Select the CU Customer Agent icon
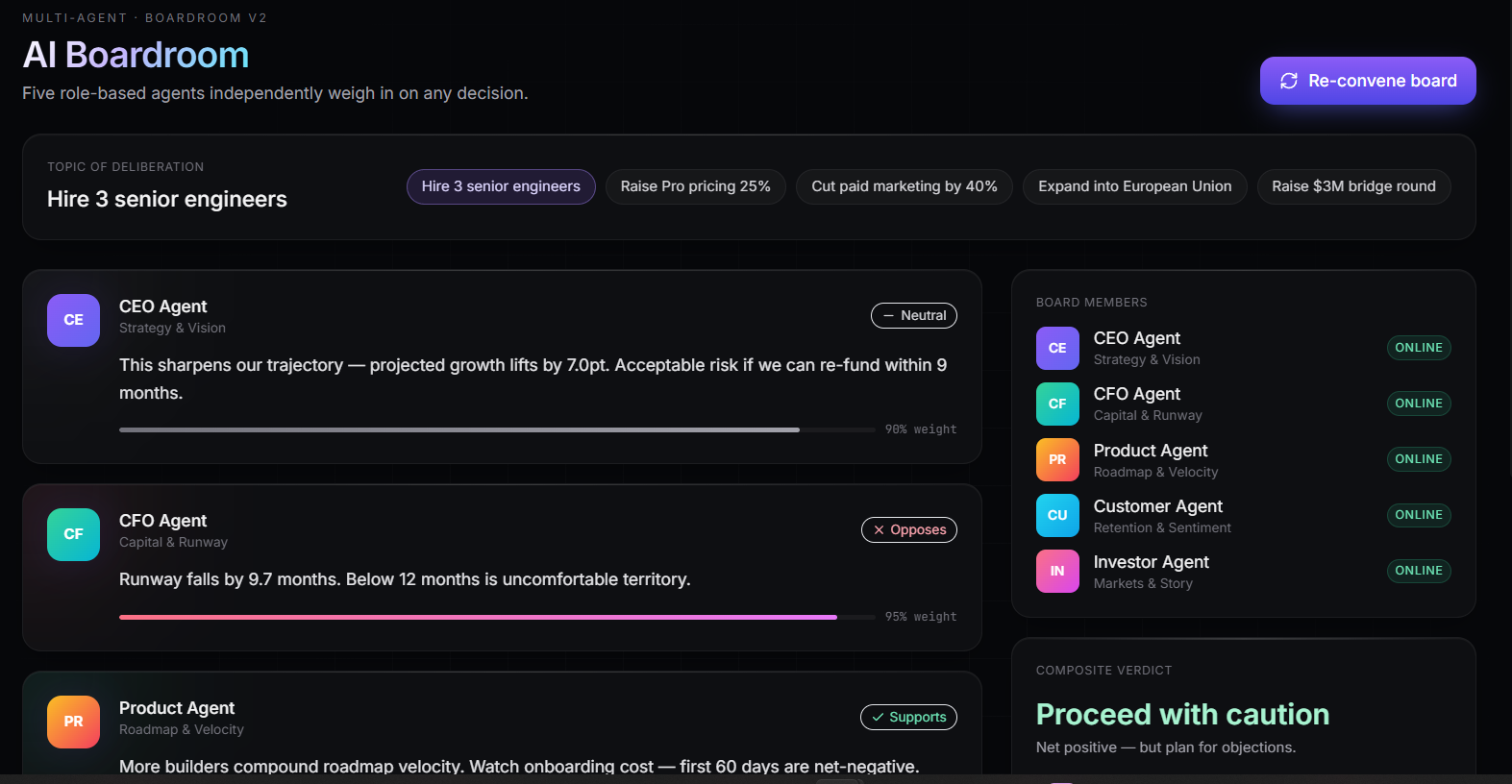This screenshot has width=1512, height=784. [1057, 515]
